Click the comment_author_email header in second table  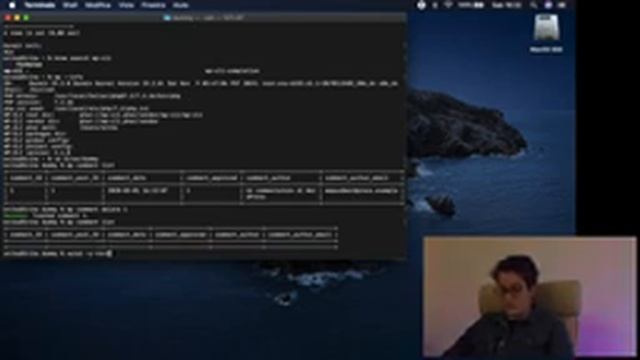pyautogui.click(x=300, y=235)
